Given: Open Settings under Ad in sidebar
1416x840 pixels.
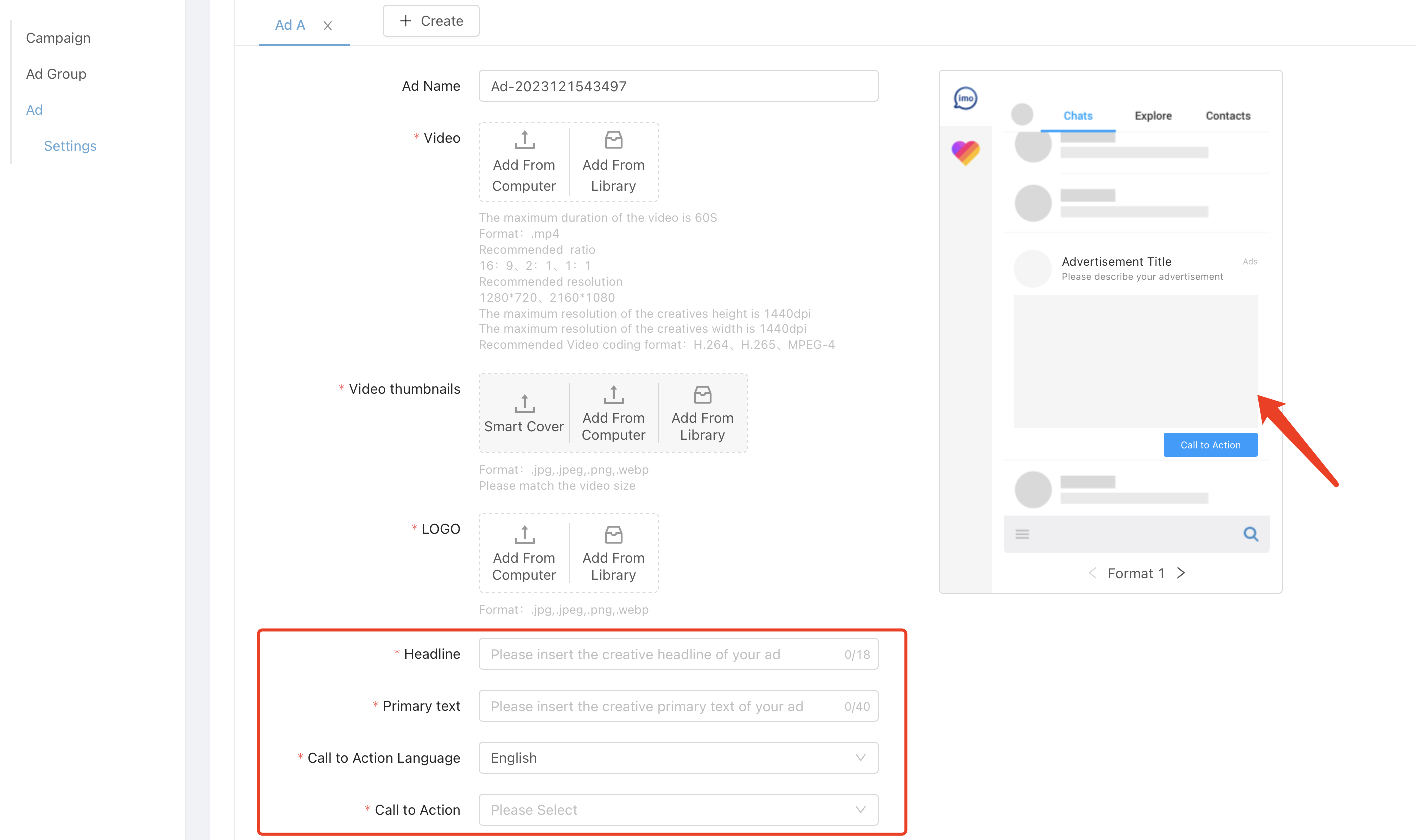Looking at the screenshot, I should [70, 146].
